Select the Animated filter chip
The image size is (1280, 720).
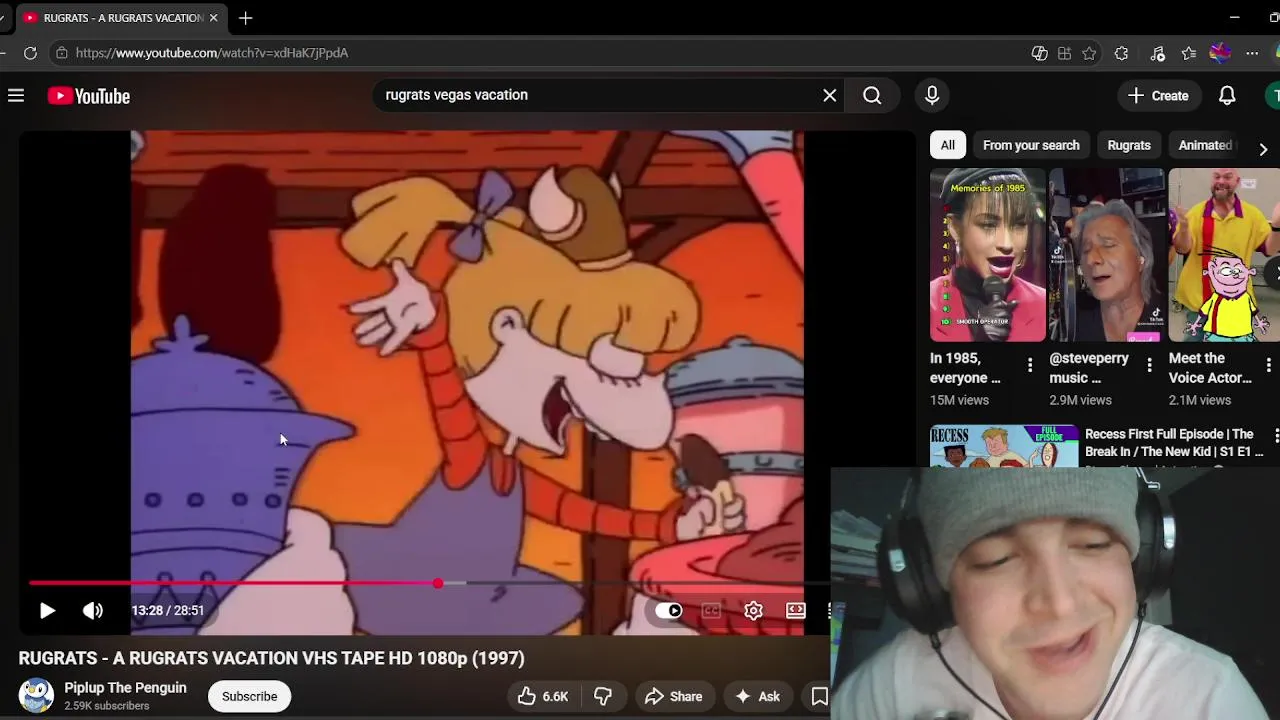[1205, 145]
